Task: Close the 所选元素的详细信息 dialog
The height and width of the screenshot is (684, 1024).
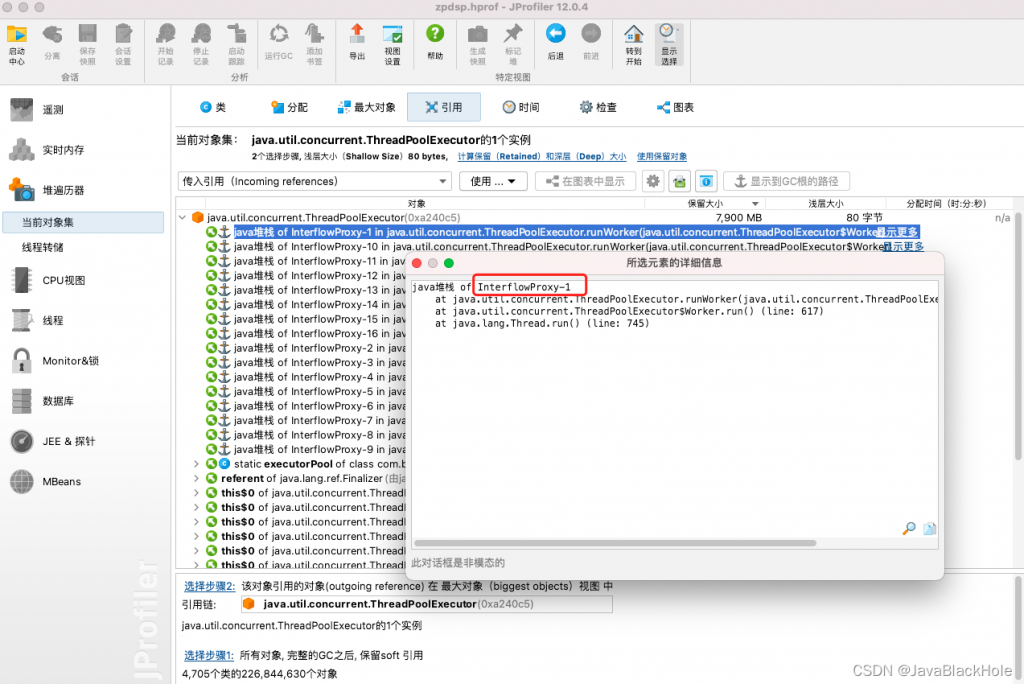Action: [x=417, y=263]
